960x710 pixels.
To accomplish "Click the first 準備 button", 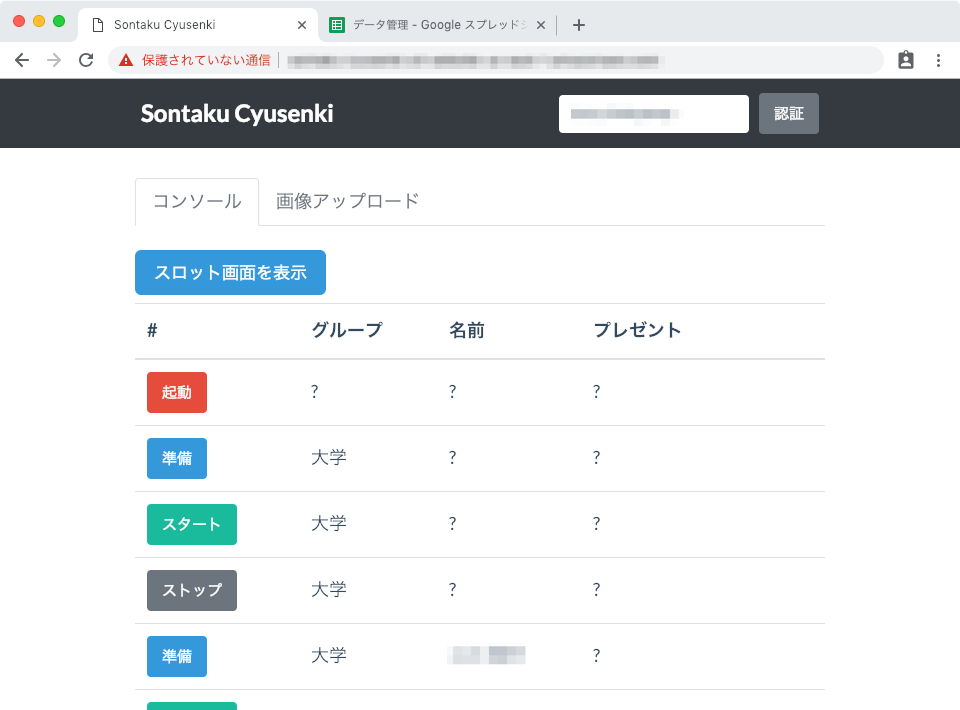I will click(176, 458).
